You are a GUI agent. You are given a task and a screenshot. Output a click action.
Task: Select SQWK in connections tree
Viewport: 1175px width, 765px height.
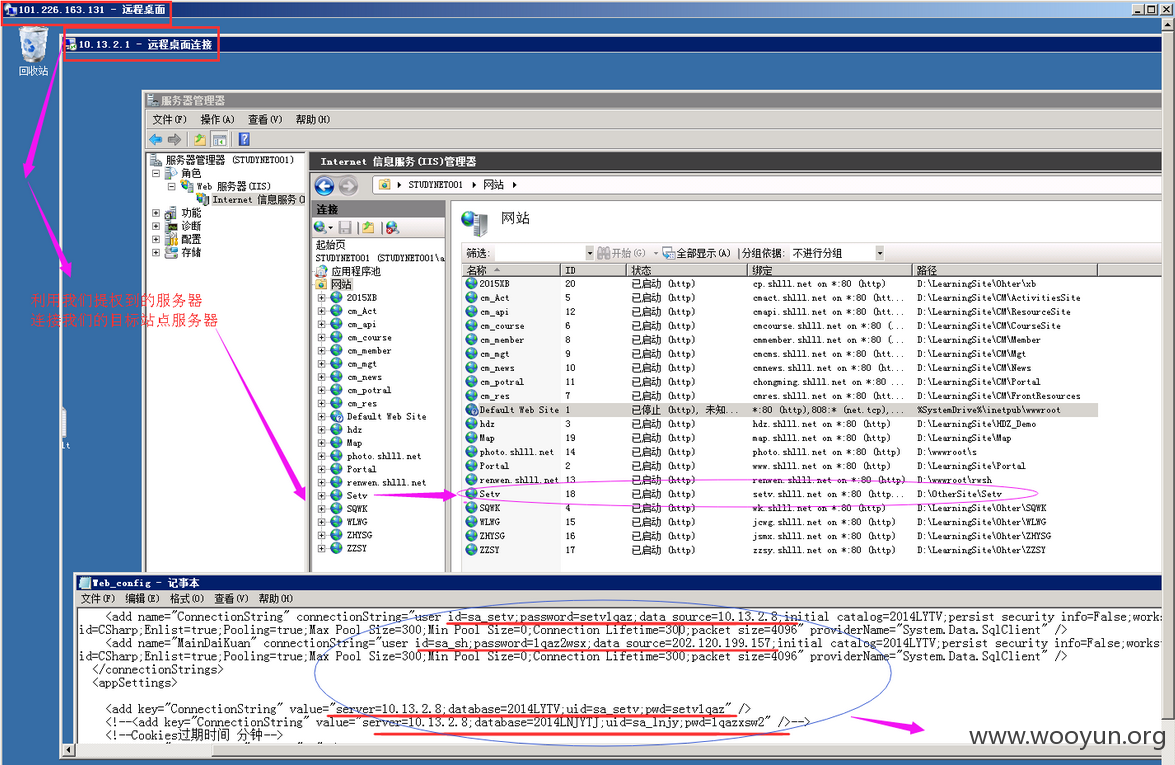[x=357, y=509]
